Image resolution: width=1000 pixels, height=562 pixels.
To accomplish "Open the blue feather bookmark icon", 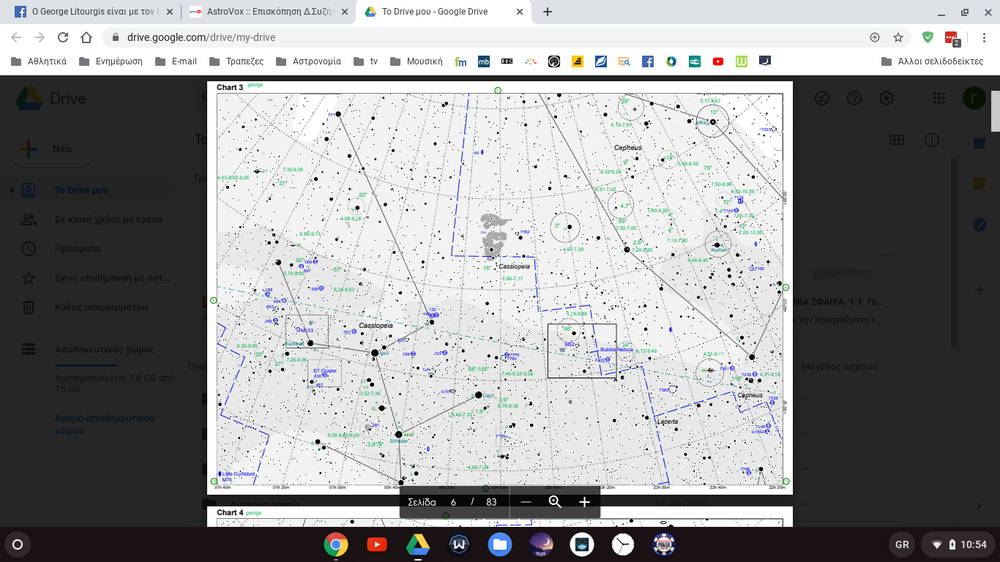I will point(601,61).
